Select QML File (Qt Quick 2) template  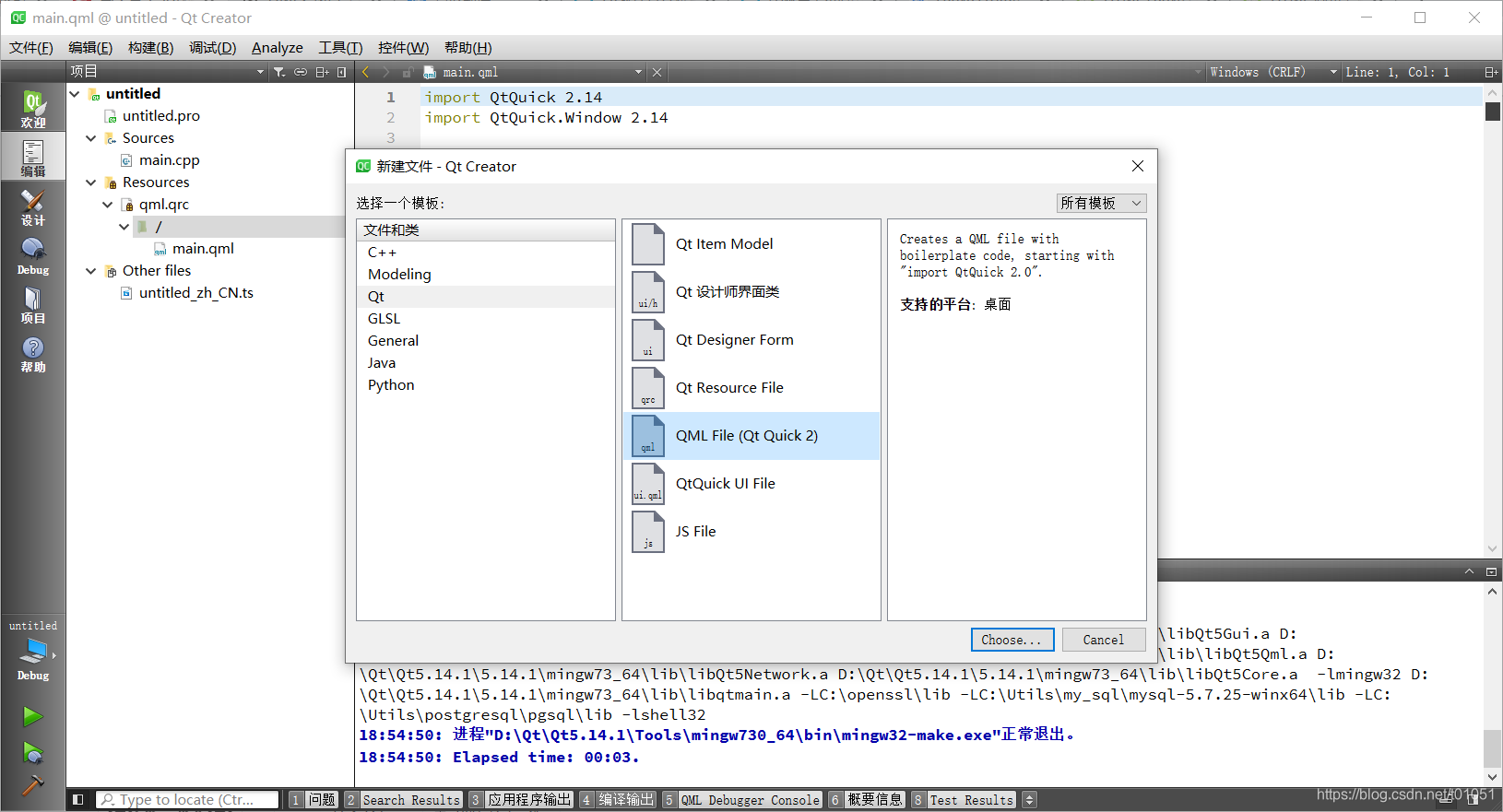(751, 436)
